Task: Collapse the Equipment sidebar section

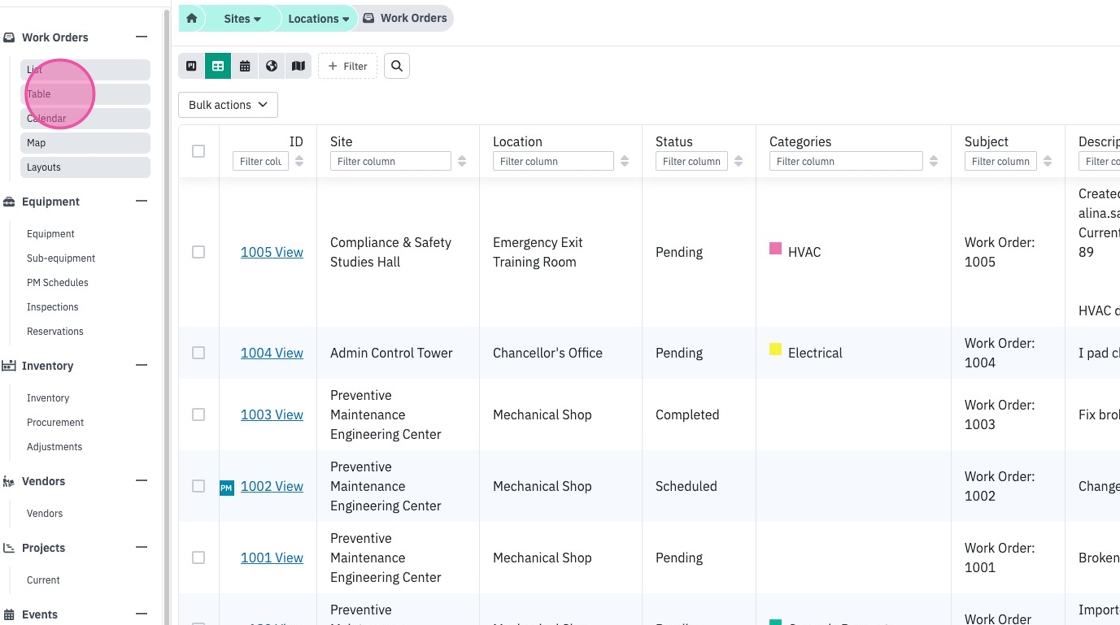Action: [x=141, y=201]
